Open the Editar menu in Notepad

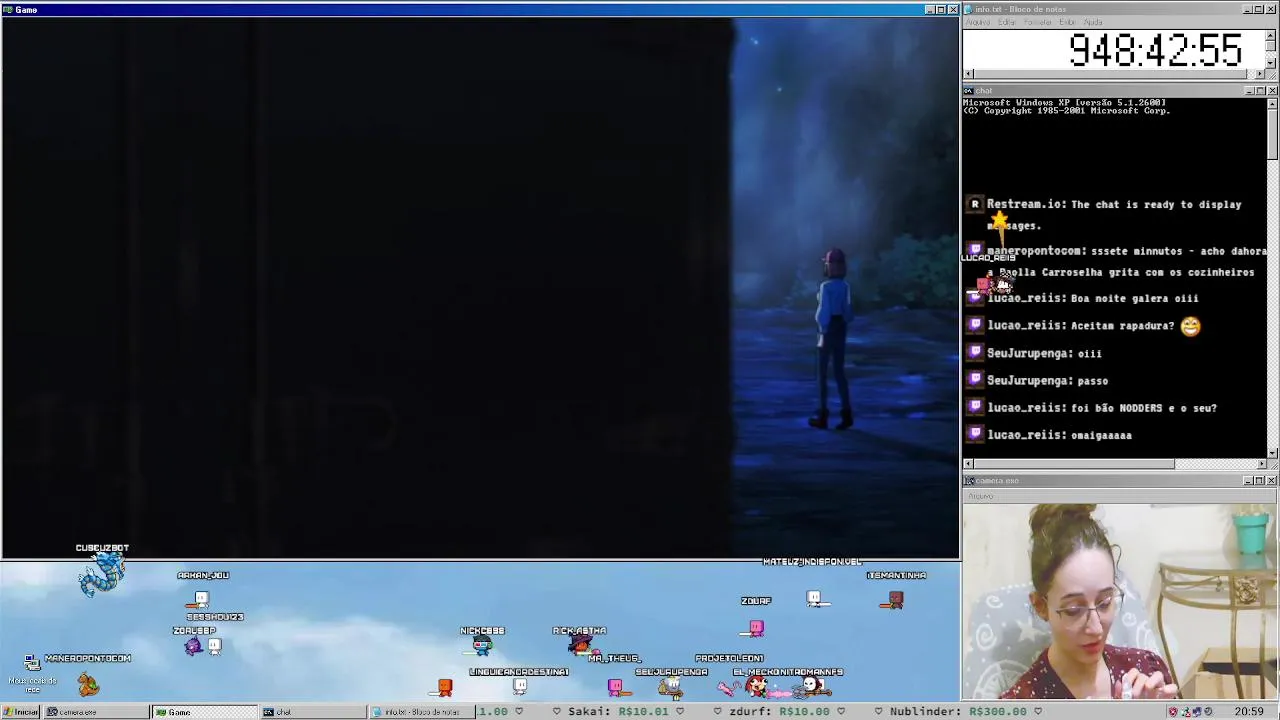[1006, 22]
